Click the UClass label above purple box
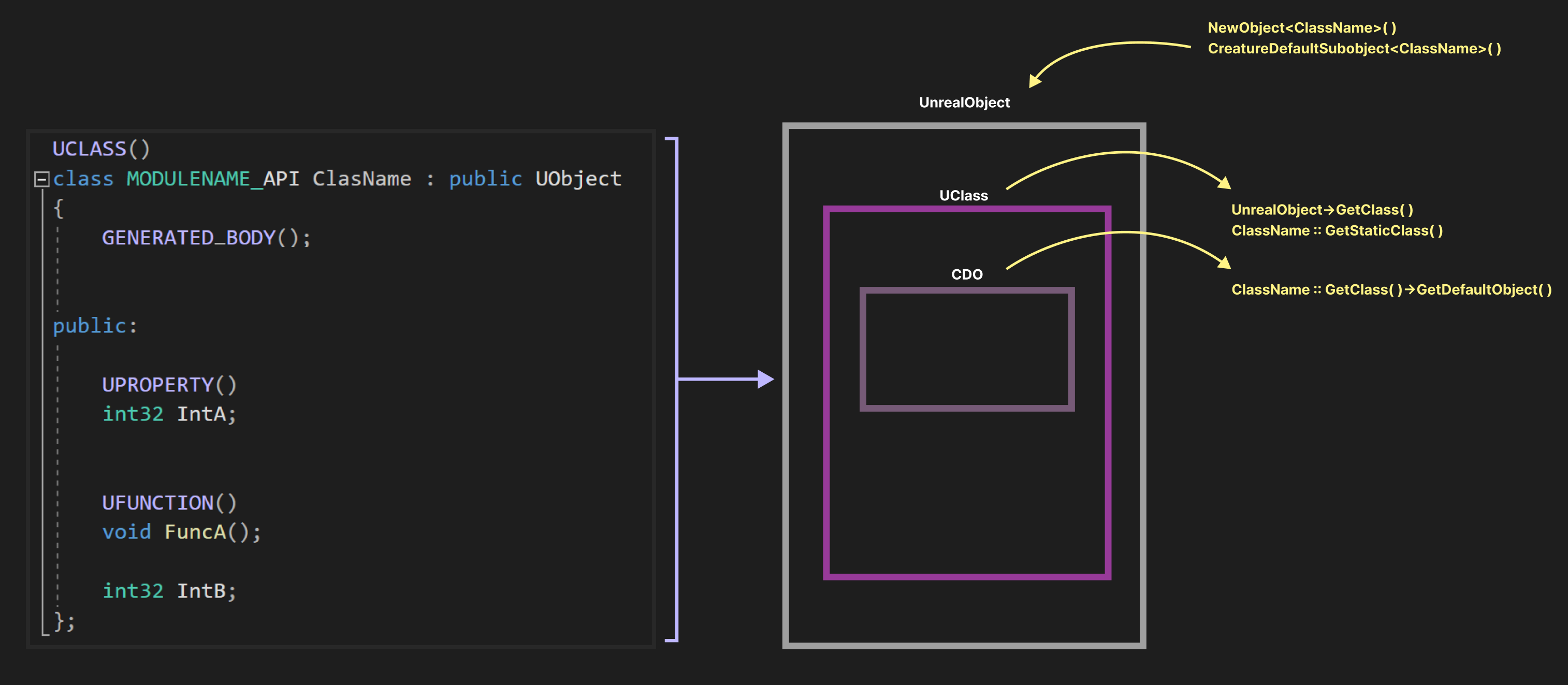The image size is (1568, 685). [x=963, y=196]
